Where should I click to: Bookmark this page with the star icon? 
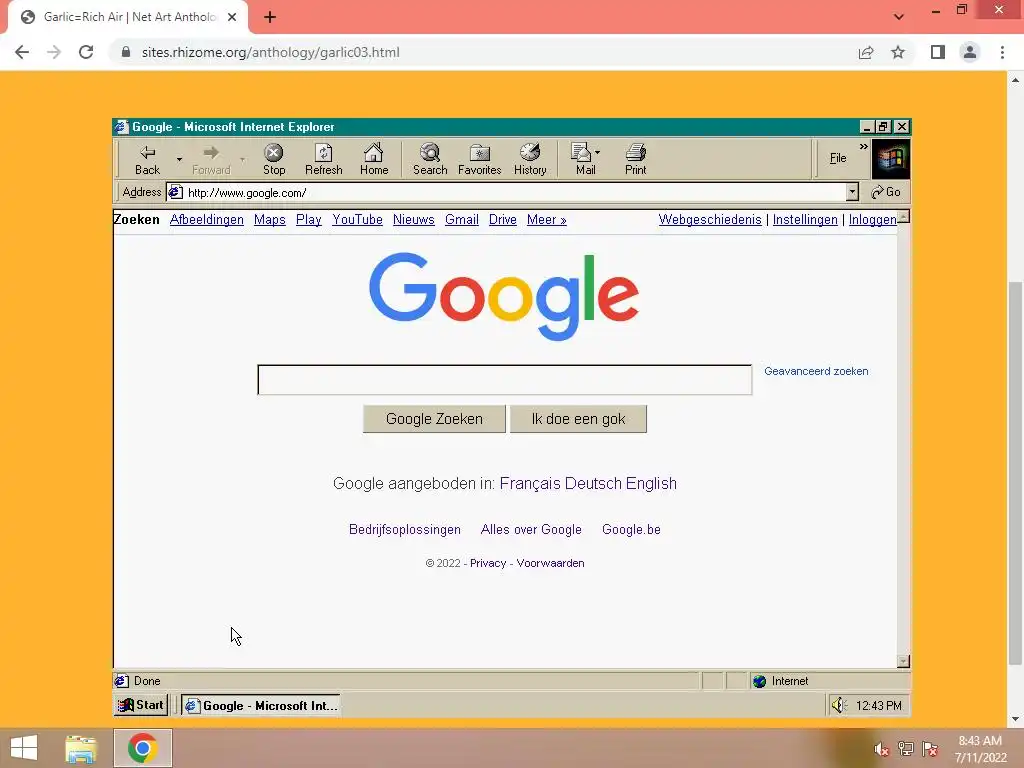click(898, 52)
